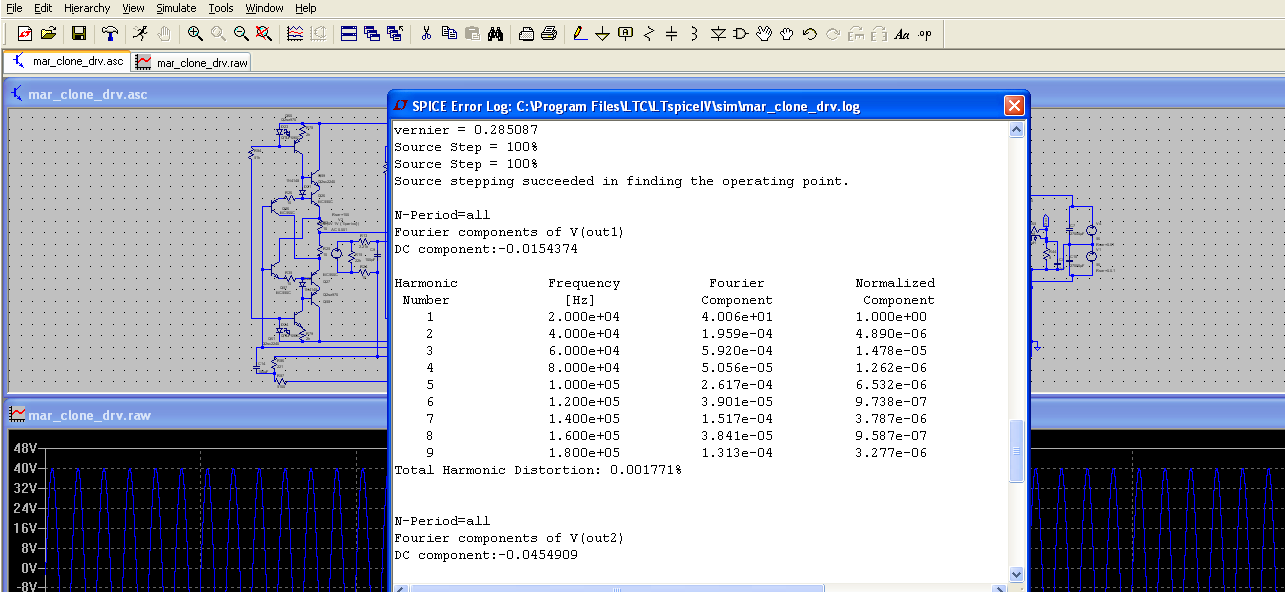Image resolution: width=1285 pixels, height=592 pixels.
Task: Open the Help menu
Action: tap(306, 8)
